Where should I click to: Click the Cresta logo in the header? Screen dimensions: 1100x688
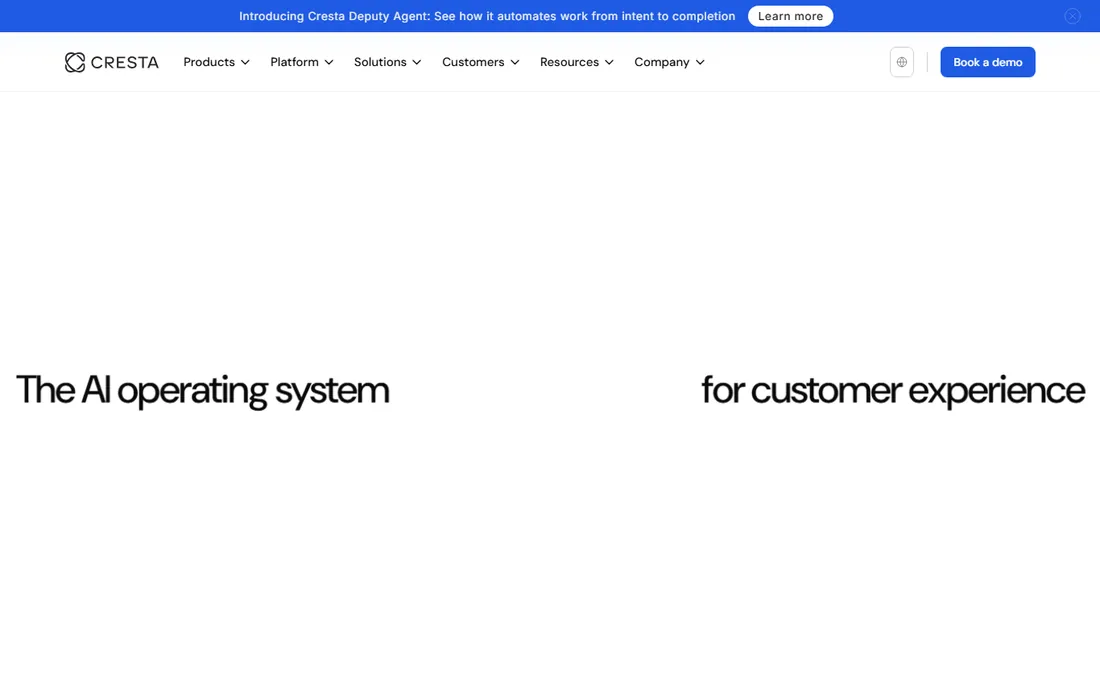(112, 62)
